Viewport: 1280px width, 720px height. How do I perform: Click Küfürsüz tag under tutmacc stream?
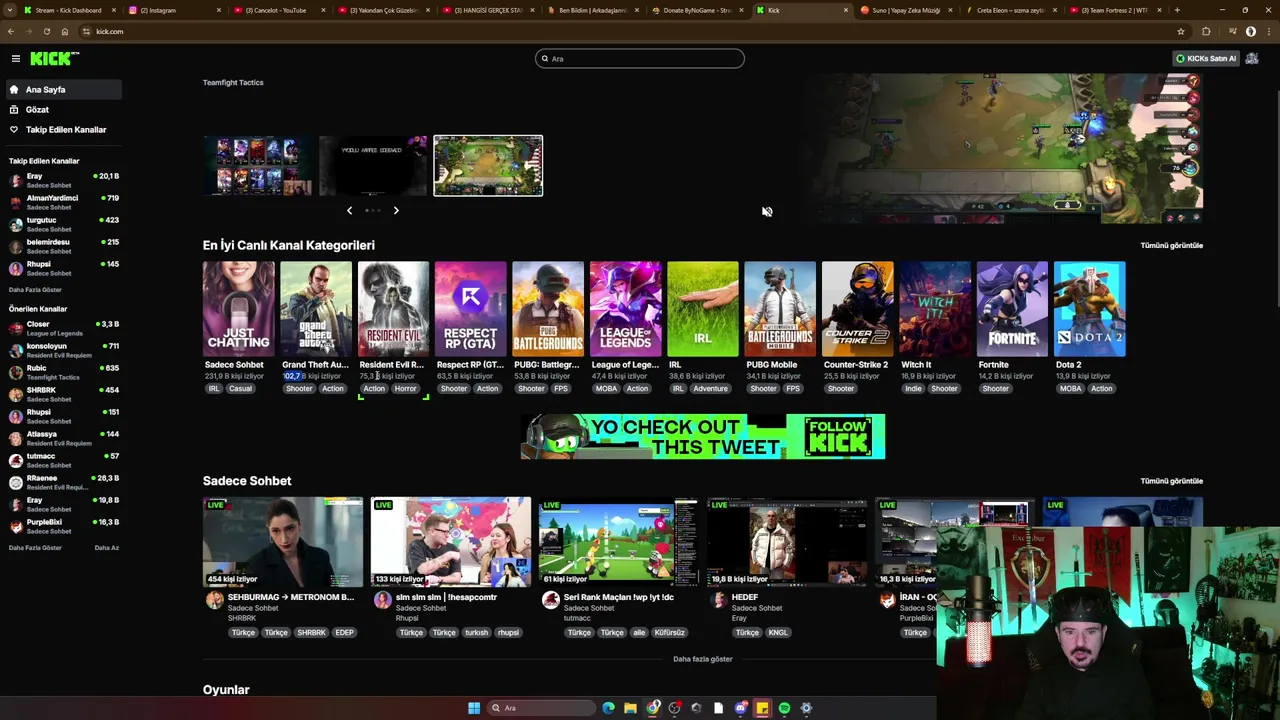pos(669,633)
